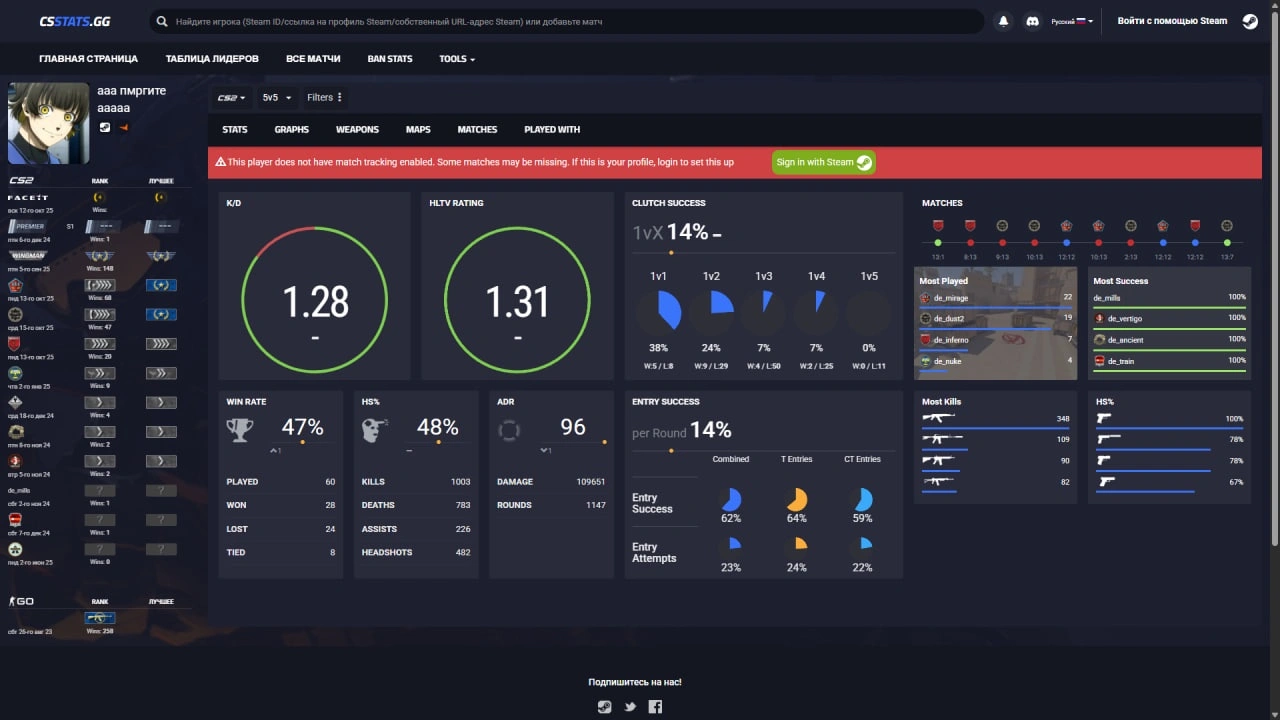Open the match scored 2:13

(x=1131, y=242)
